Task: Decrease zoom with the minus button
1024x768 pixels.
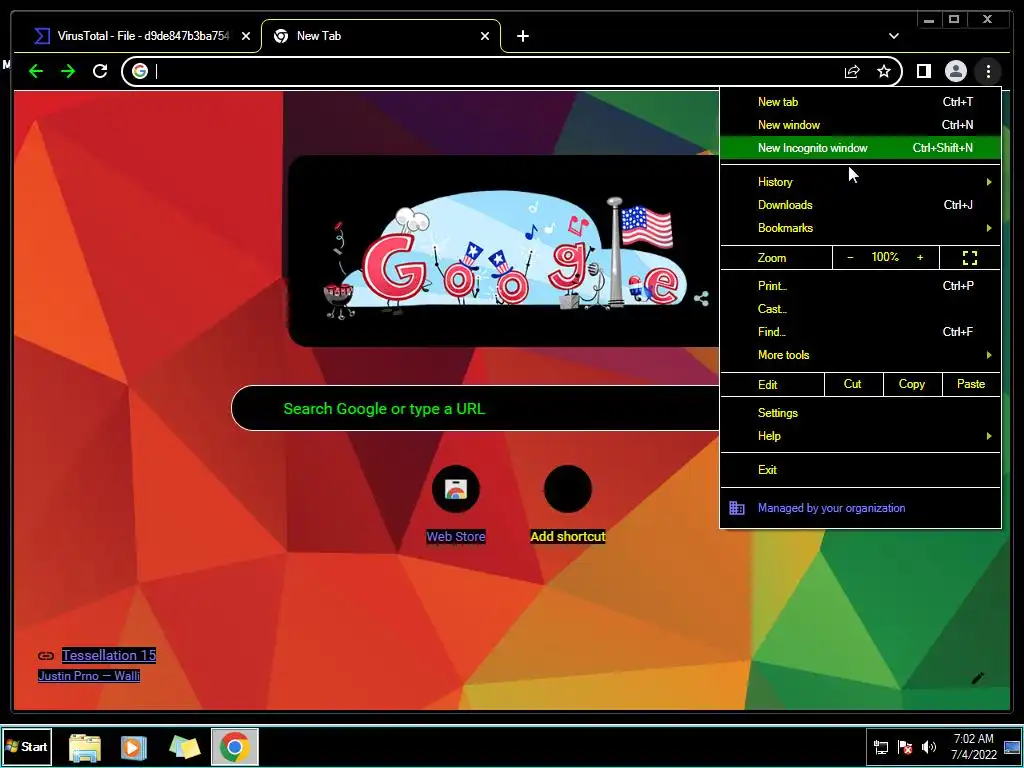Action: (850, 258)
